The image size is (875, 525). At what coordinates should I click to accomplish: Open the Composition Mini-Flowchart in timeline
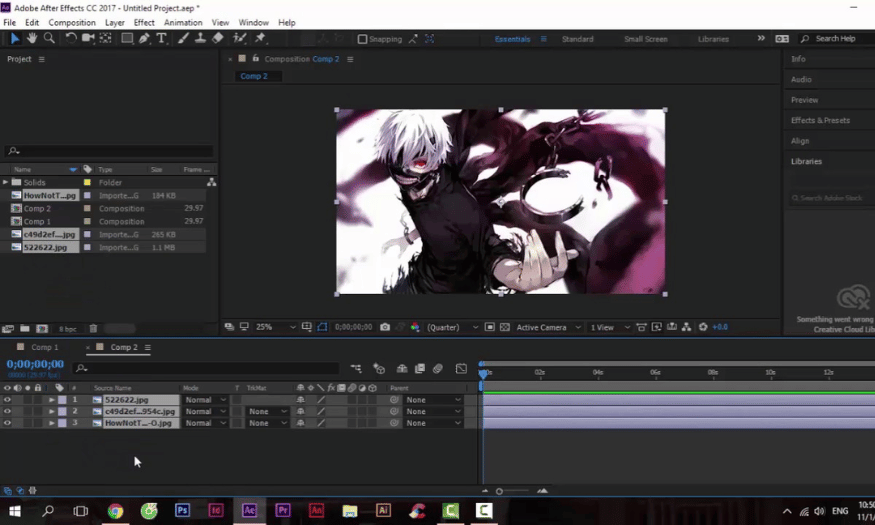coord(355,368)
